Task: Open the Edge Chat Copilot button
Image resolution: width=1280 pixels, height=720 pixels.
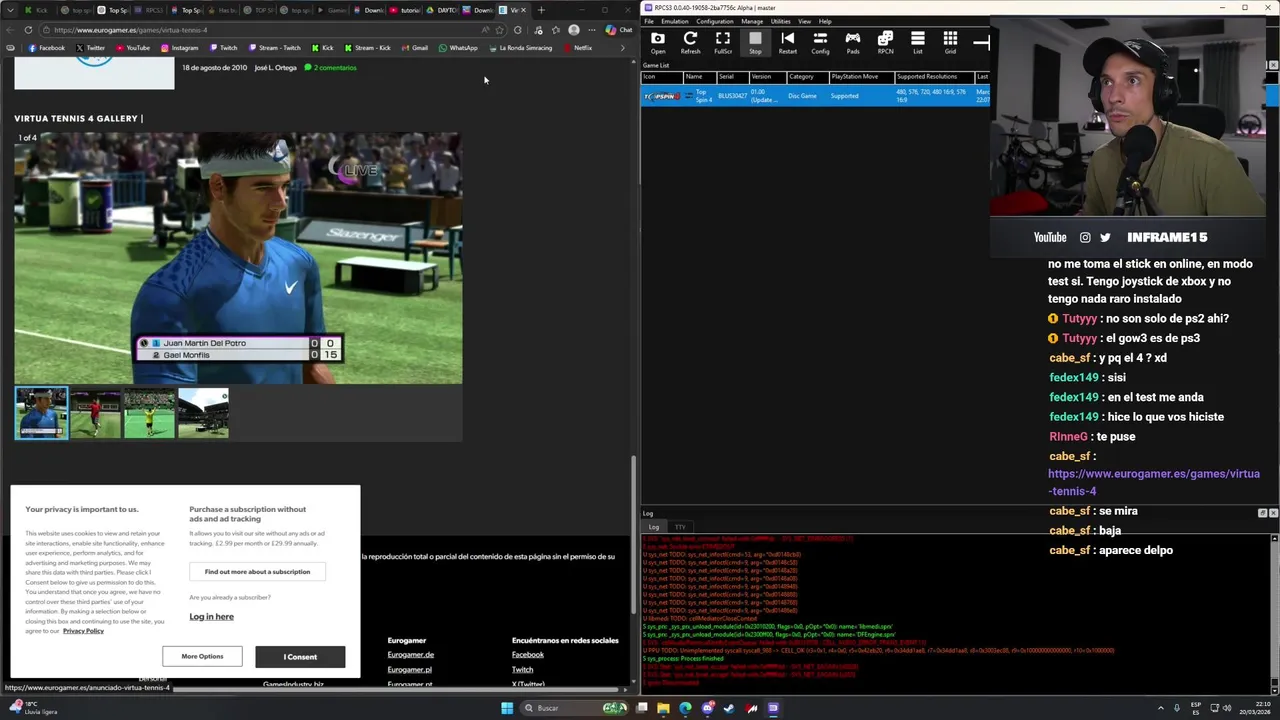Action: click(x=619, y=30)
